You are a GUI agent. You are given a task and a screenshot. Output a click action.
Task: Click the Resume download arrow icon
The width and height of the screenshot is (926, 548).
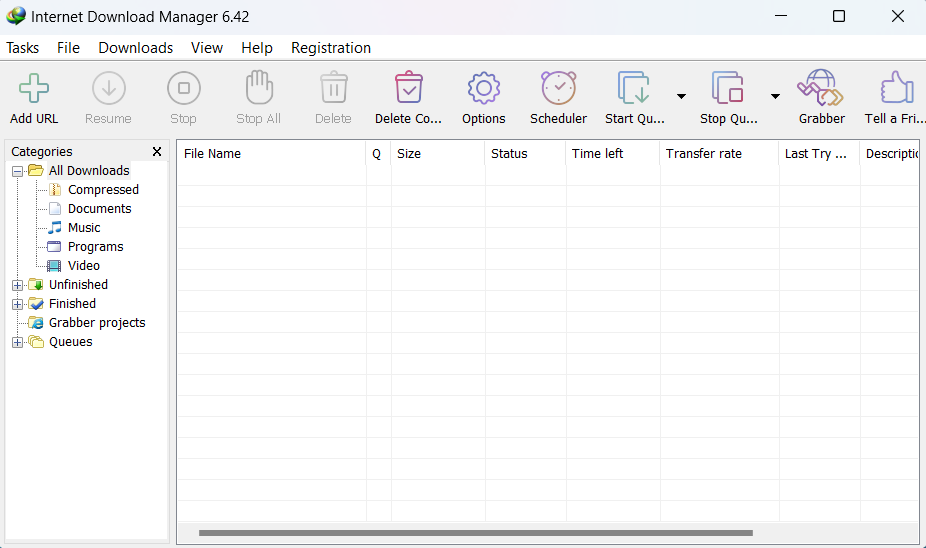[109, 88]
